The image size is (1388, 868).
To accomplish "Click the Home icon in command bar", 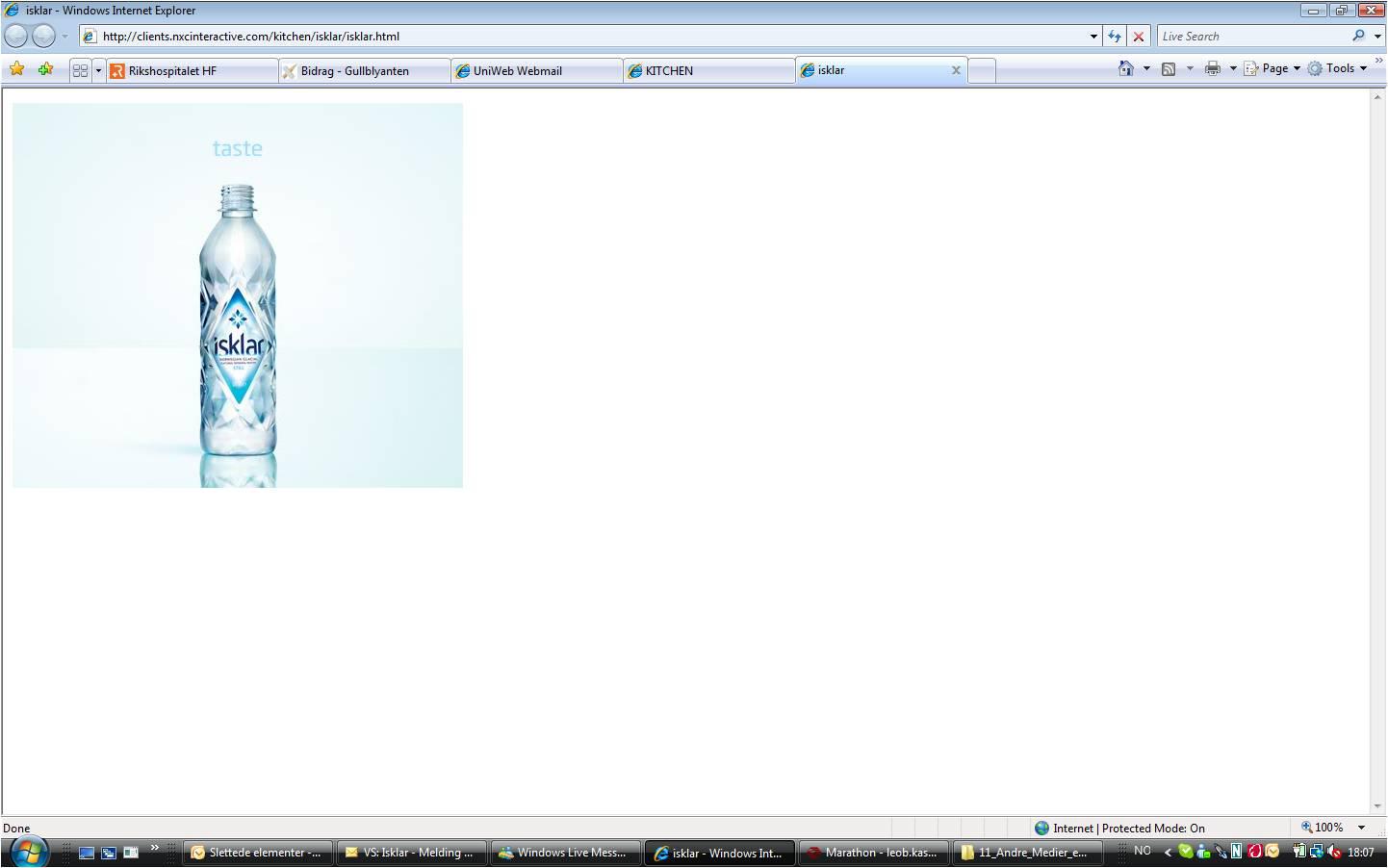I will click(1125, 68).
